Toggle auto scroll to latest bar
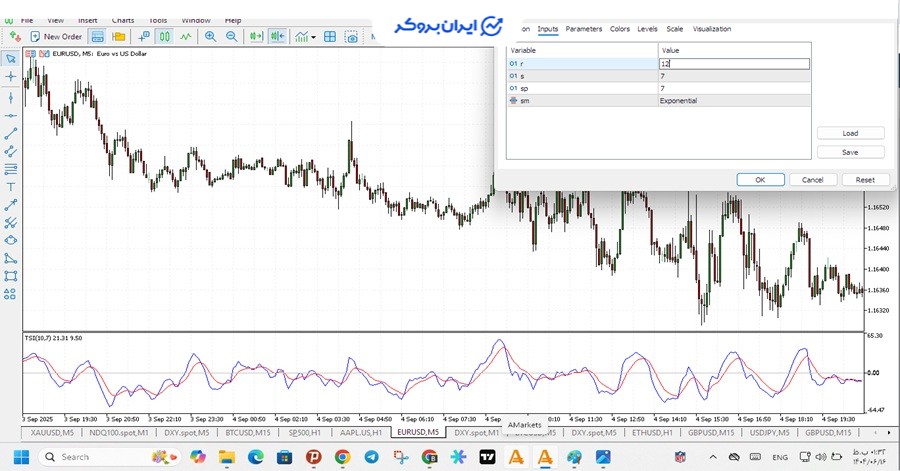The height and width of the screenshot is (471, 900). 256,37
